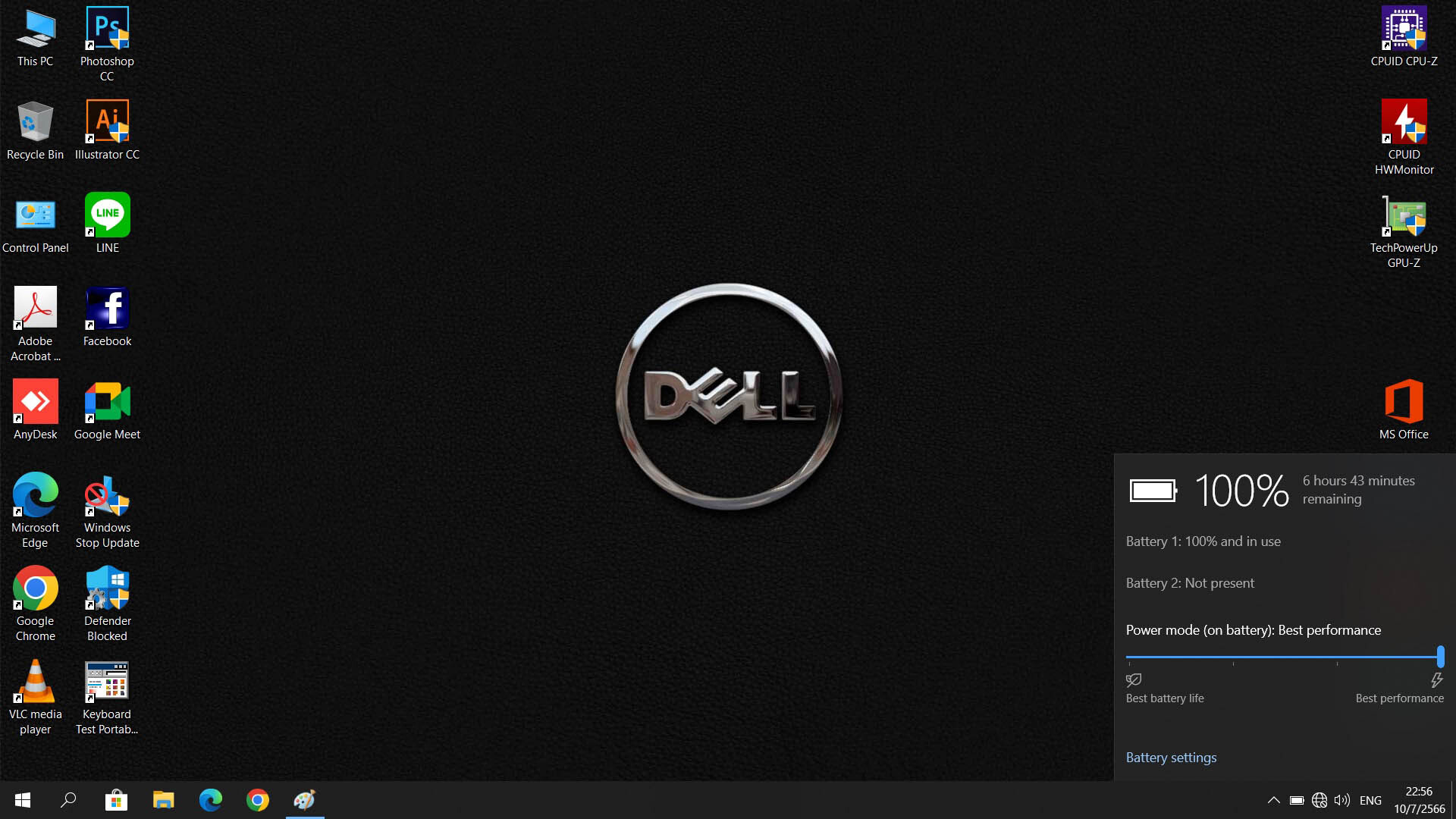Select Google Chrome desktop shortcut
The height and width of the screenshot is (819, 1456).
35,604
